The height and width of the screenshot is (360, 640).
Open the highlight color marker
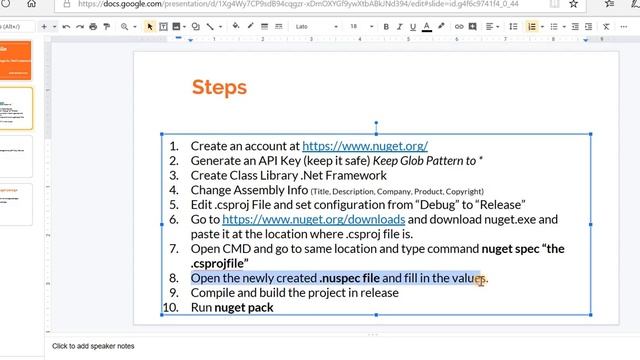[441, 27]
